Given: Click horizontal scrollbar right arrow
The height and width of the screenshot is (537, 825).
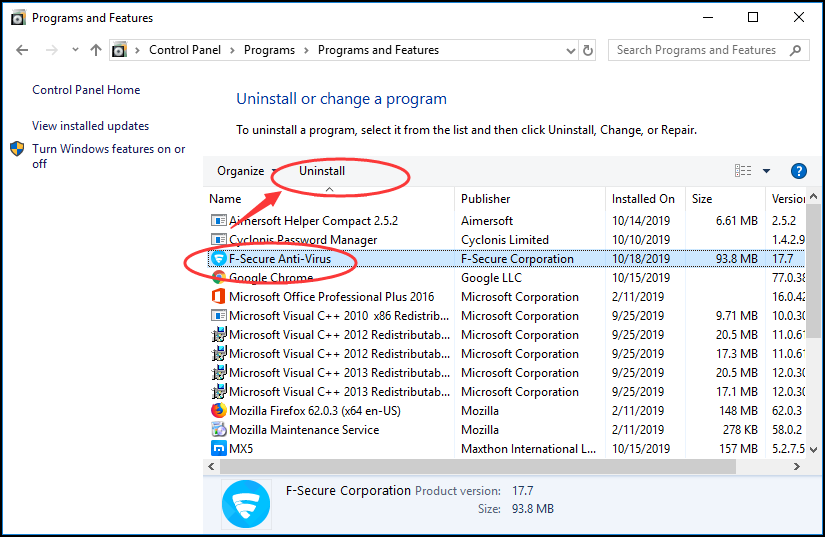Looking at the screenshot, I should pyautogui.click(x=797, y=466).
